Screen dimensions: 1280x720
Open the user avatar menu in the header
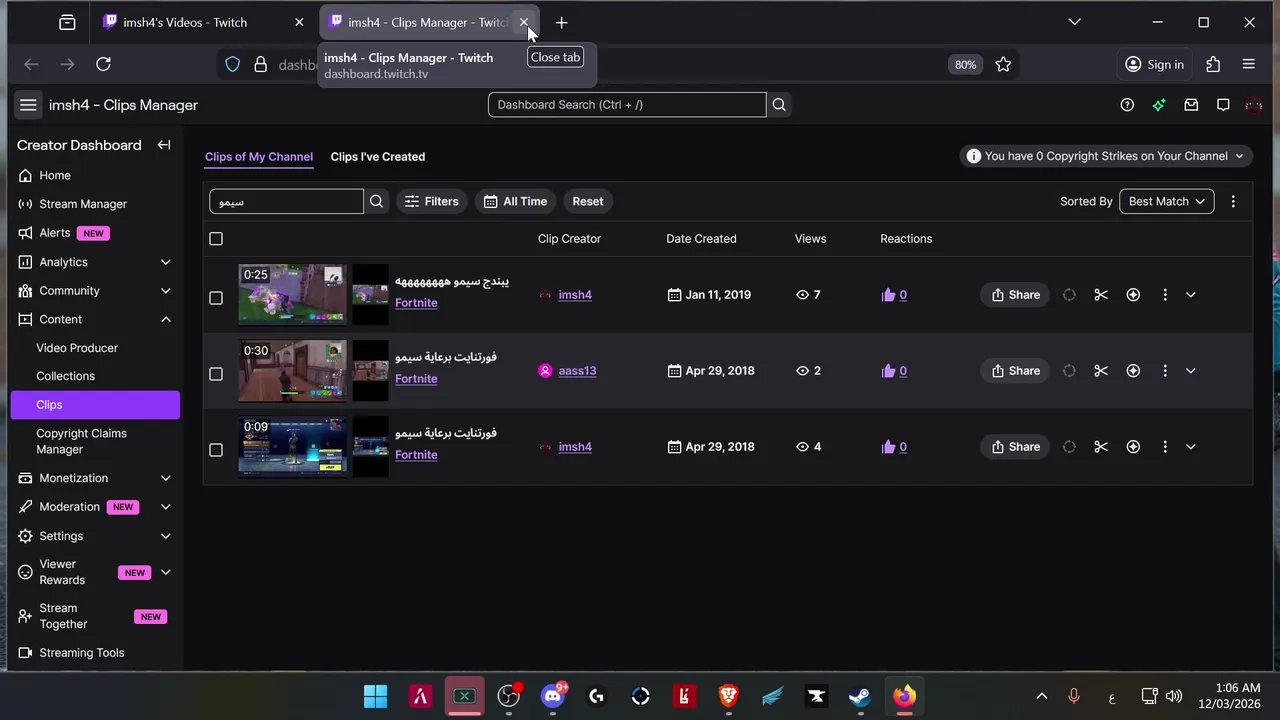(x=1254, y=105)
